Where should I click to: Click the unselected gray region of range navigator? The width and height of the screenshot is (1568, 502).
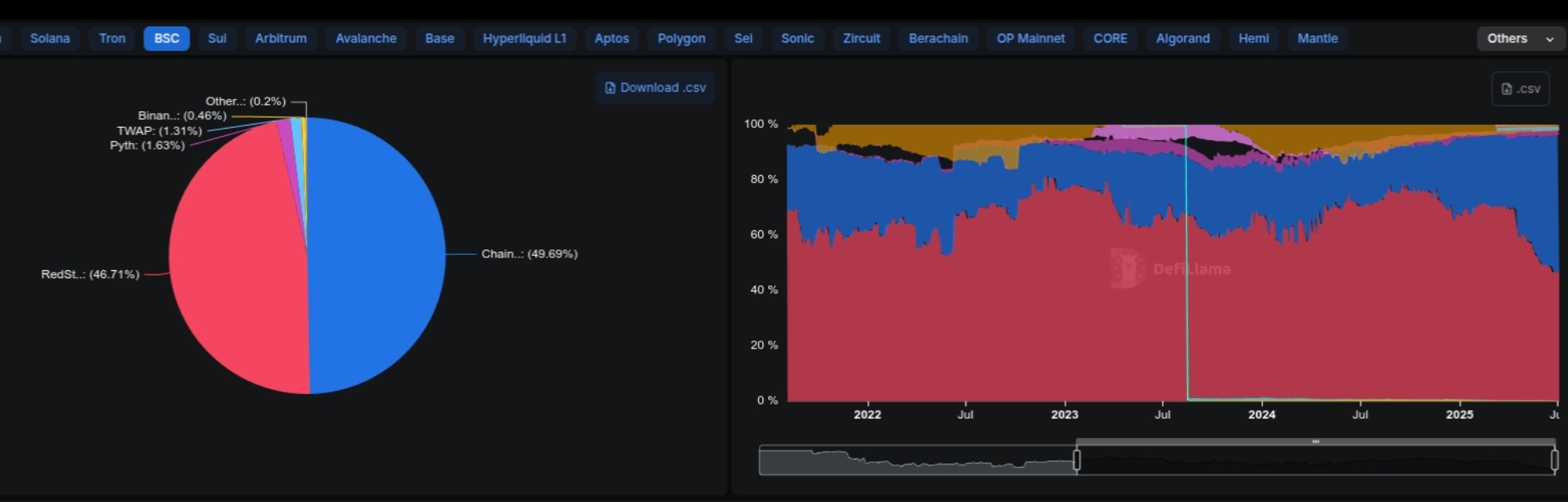tap(917, 460)
